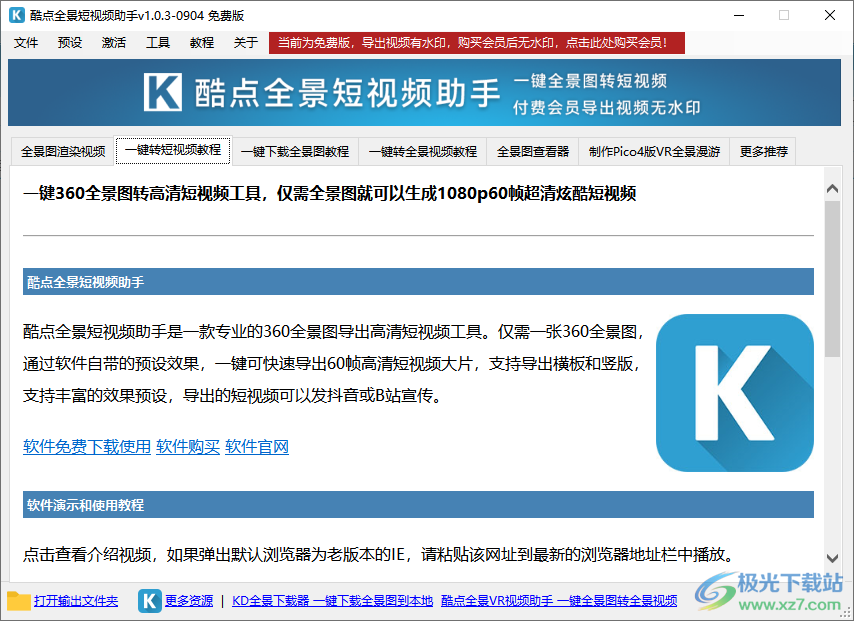Image resolution: width=854 pixels, height=621 pixels.
Task: Open the 教程 menu
Action: [201, 42]
